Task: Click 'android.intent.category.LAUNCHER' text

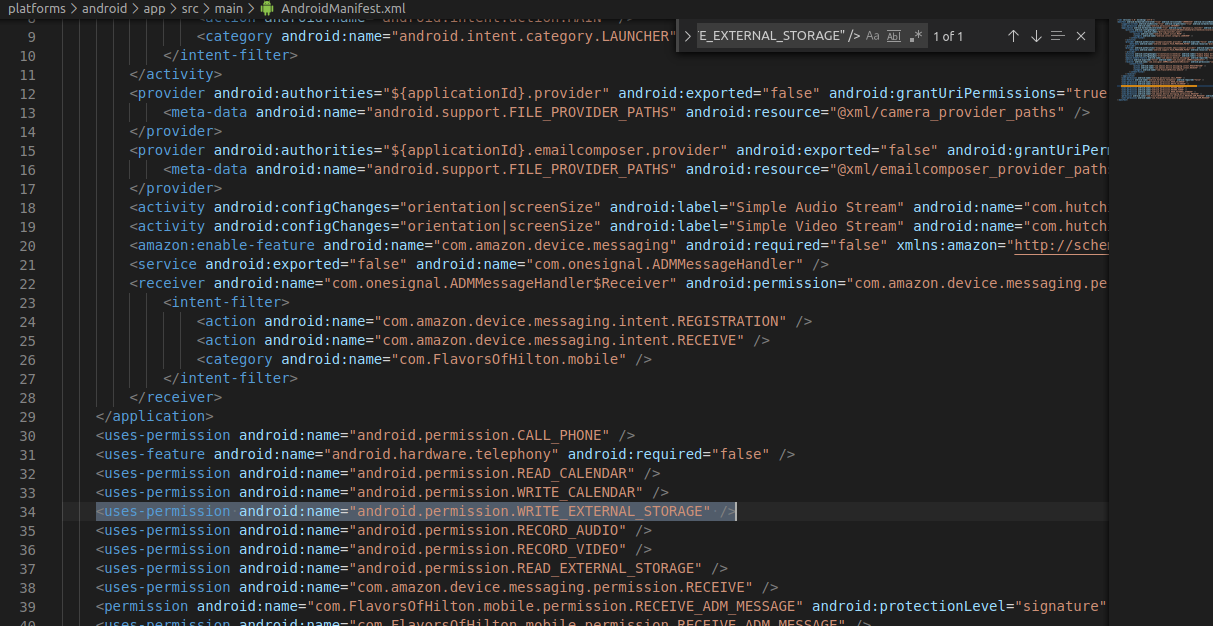Action: [x=533, y=36]
